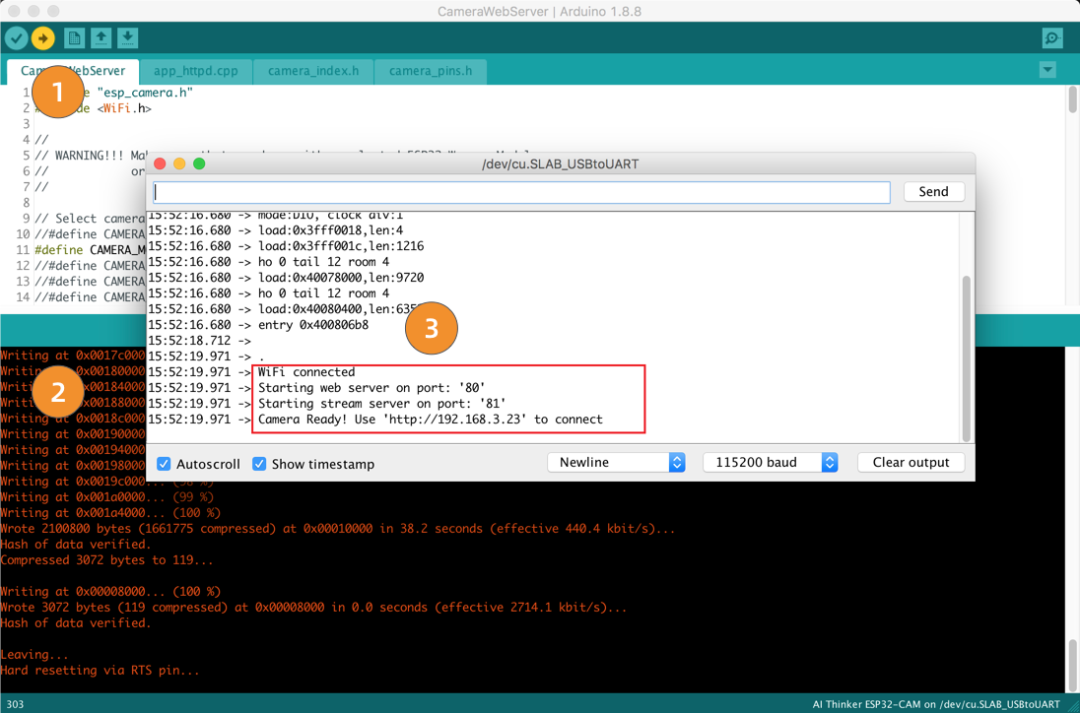The height and width of the screenshot is (713, 1080).
Task: Open a sketch with the Open icon
Action: tap(101, 38)
